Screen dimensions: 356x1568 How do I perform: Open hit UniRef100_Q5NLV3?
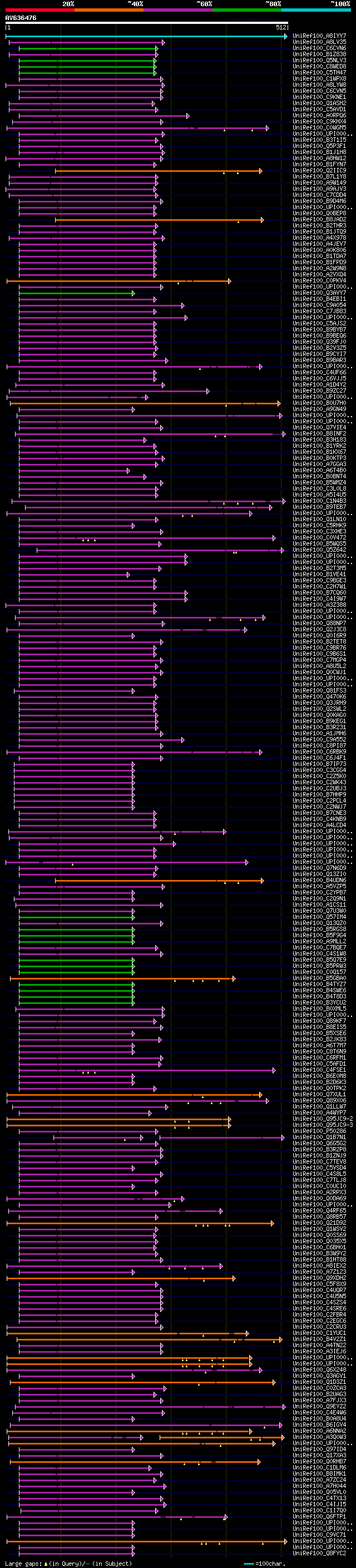(x=319, y=60)
